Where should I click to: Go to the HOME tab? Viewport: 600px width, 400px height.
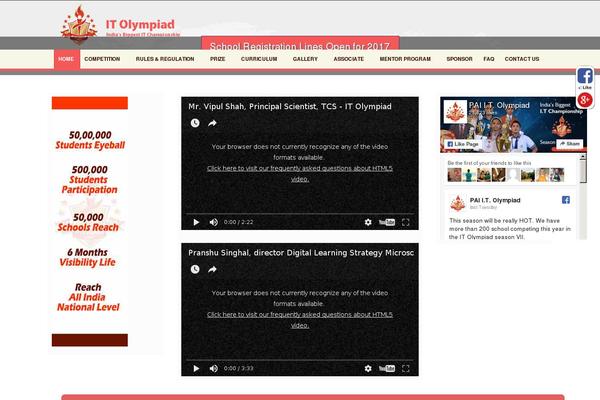point(67,59)
